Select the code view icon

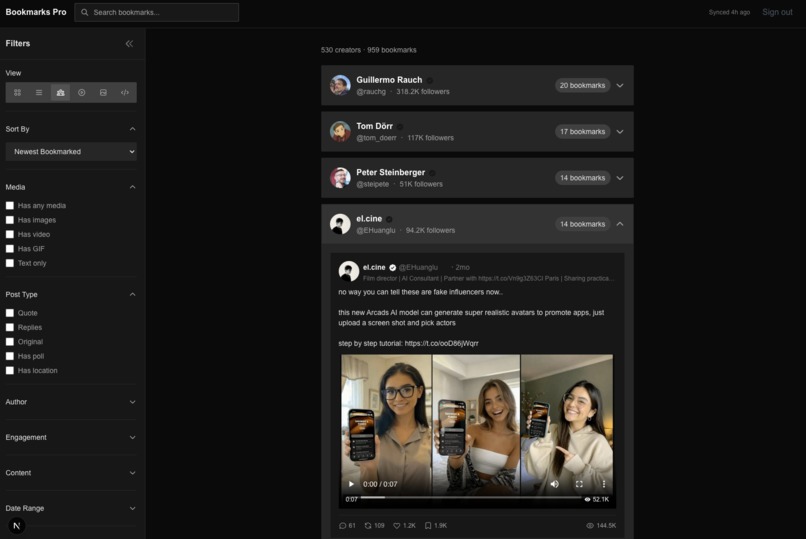point(125,92)
